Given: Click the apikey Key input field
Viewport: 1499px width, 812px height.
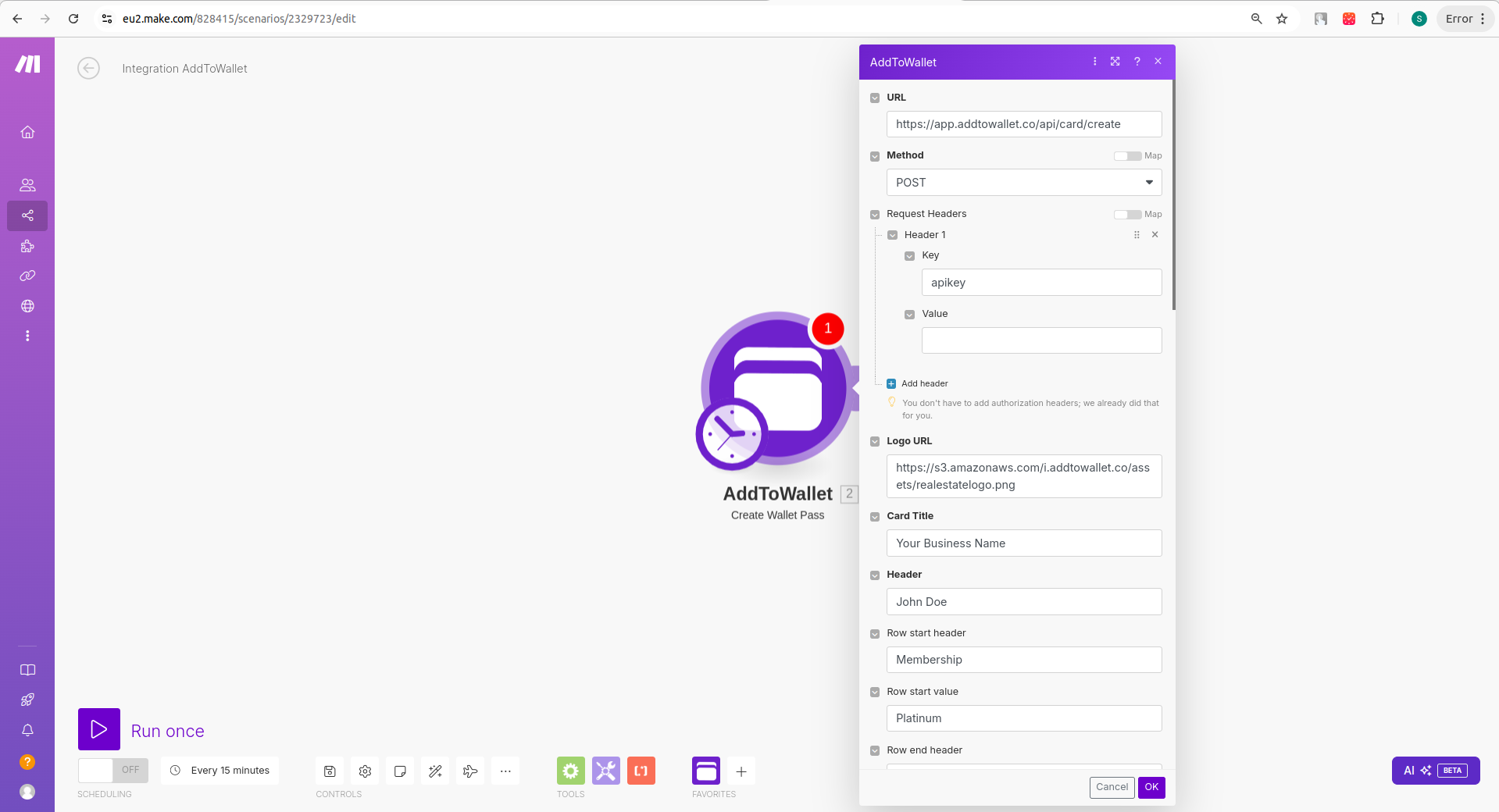Looking at the screenshot, I should 1041,283.
